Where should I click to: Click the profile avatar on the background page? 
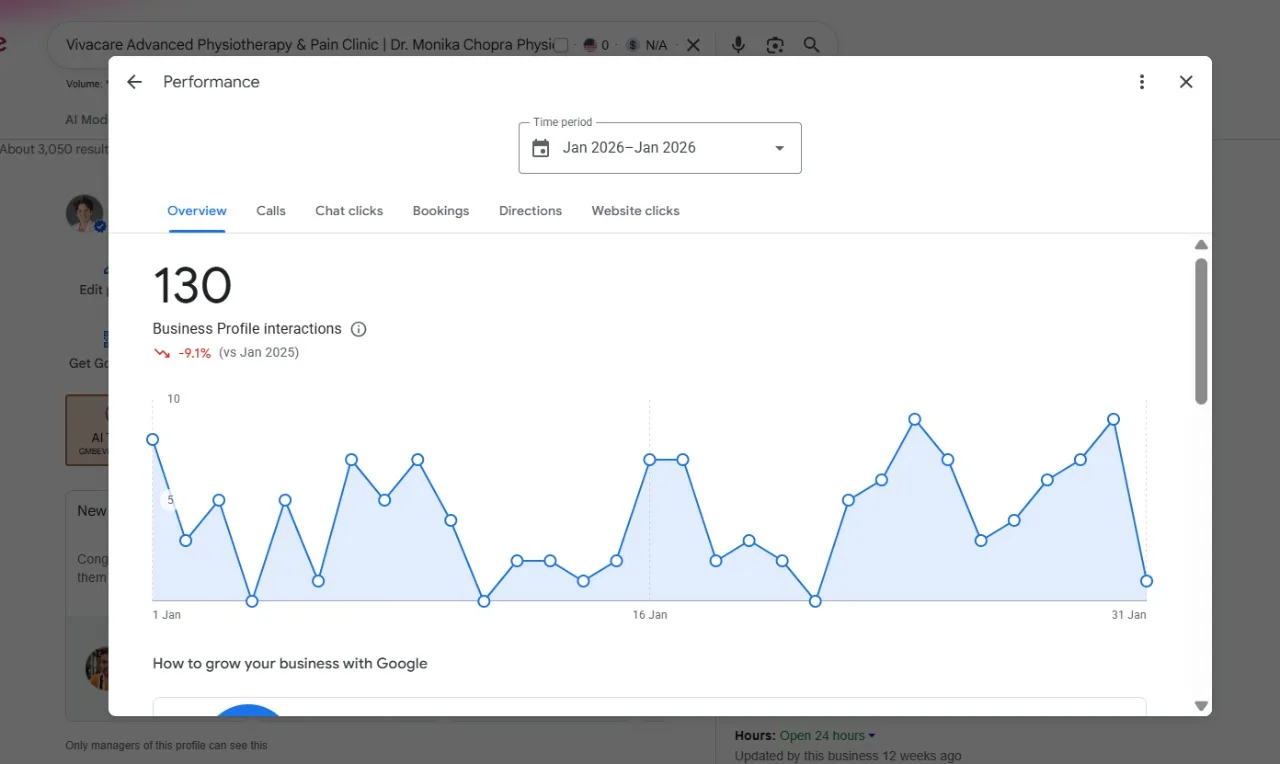tap(85, 213)
